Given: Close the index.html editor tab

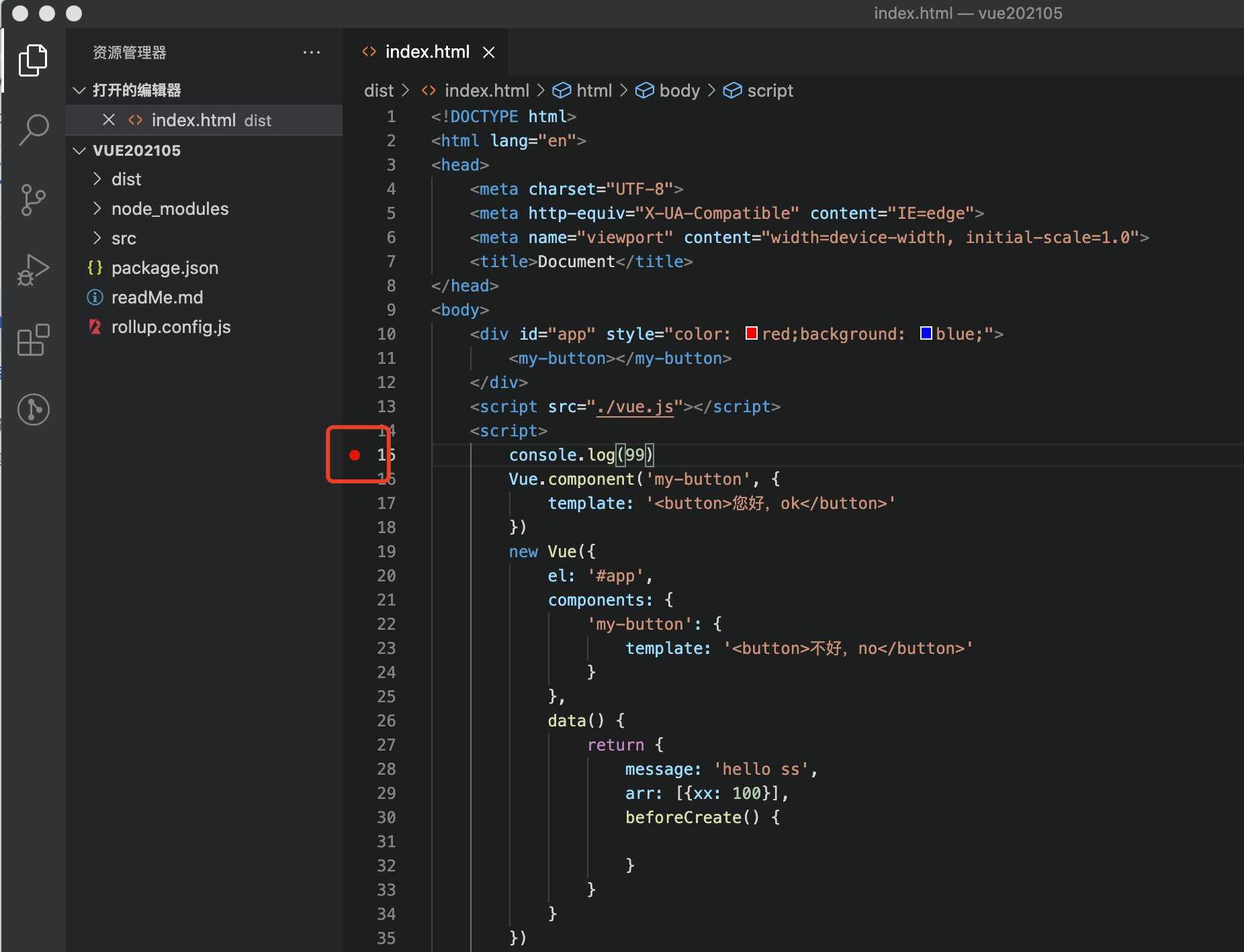Looking at the screenshot, I should [489, 52].
